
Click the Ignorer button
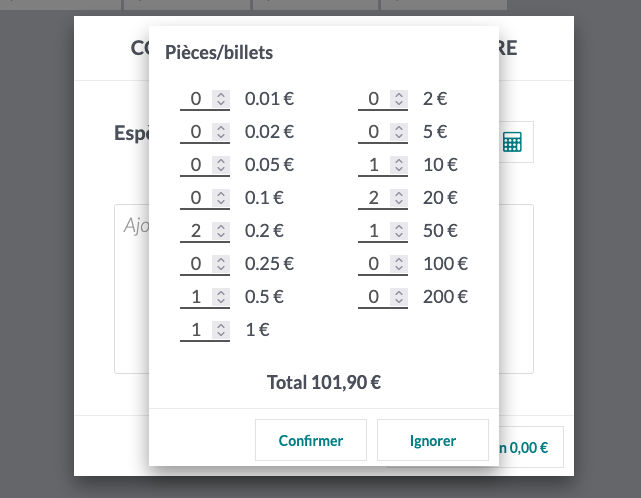433,440
